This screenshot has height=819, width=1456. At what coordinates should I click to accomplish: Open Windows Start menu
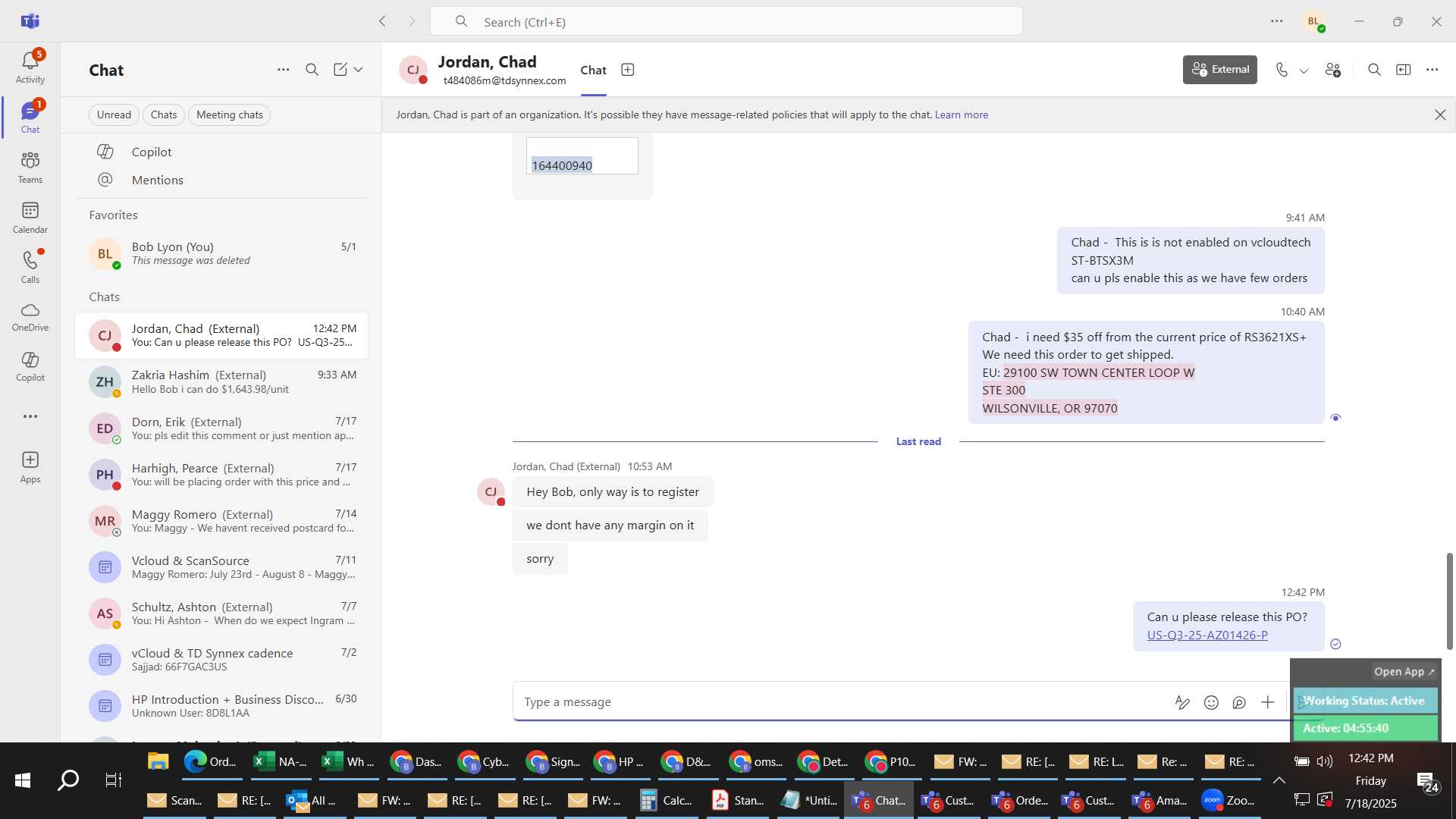(23, 780)
